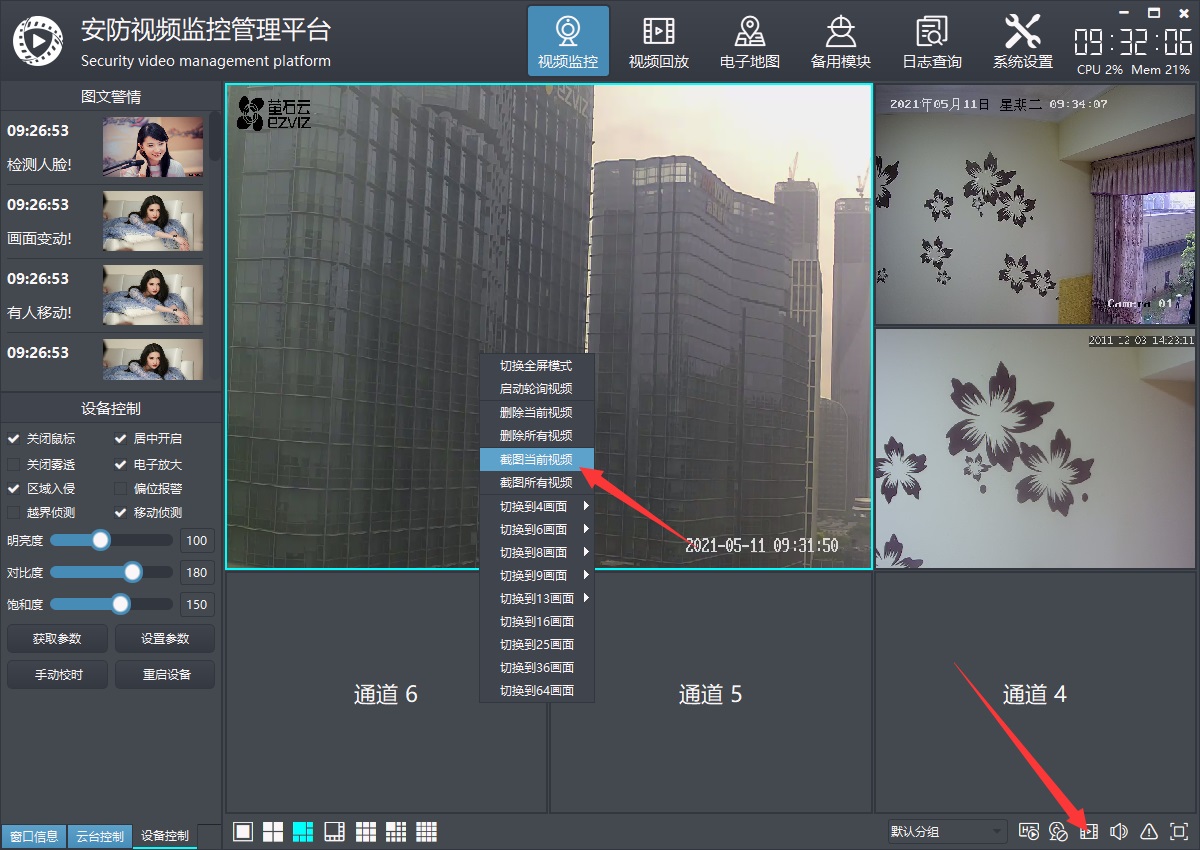
Task: Enable the 越界侦测 checkbox
Action: click(14, 512)
